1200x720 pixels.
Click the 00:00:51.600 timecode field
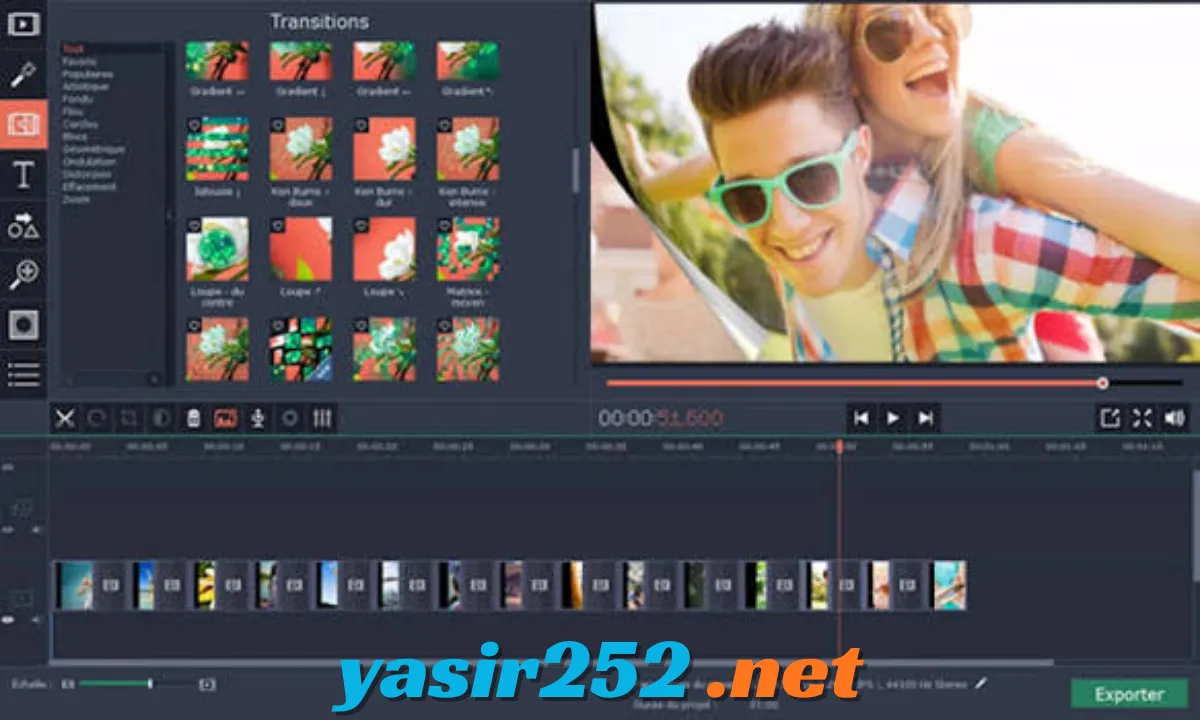click(661, 418)
